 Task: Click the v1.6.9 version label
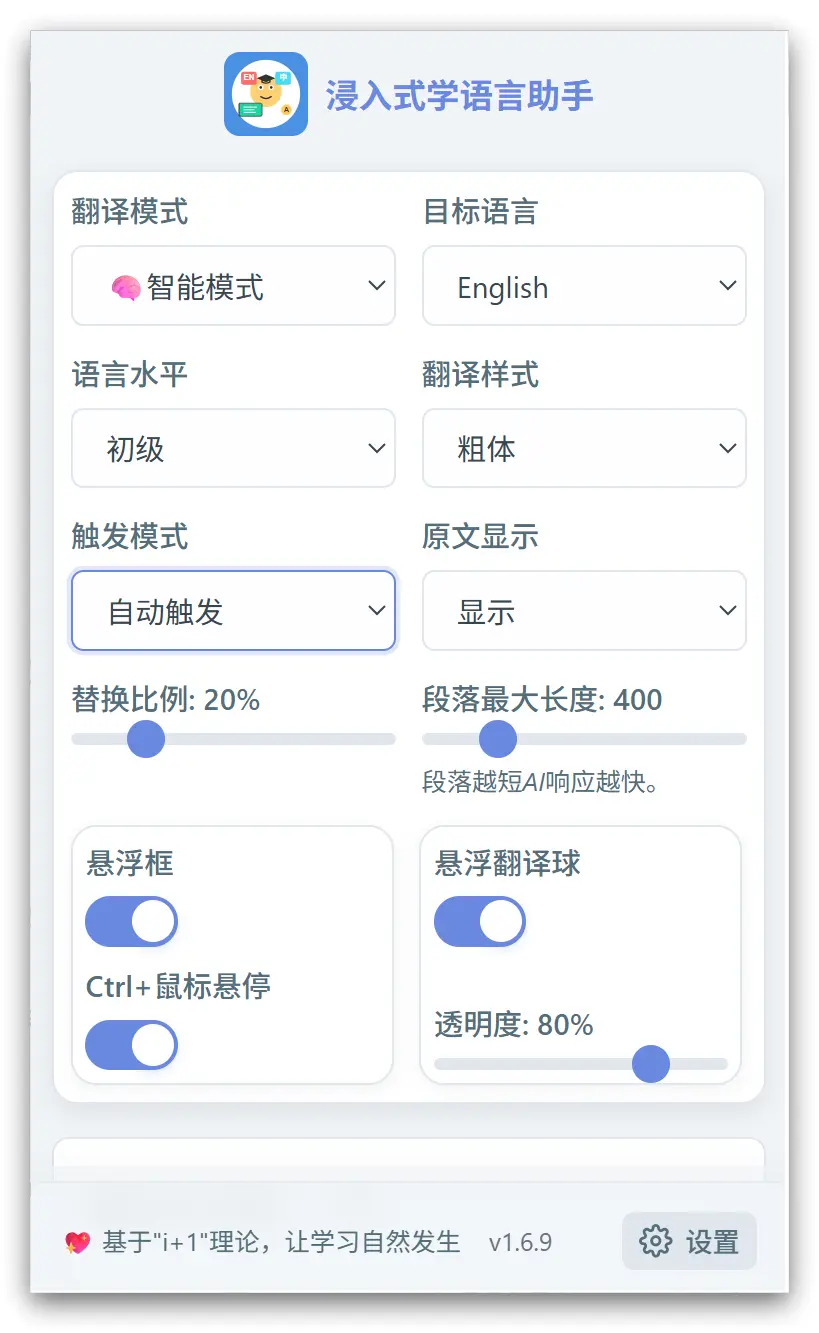coord(520,1243)
